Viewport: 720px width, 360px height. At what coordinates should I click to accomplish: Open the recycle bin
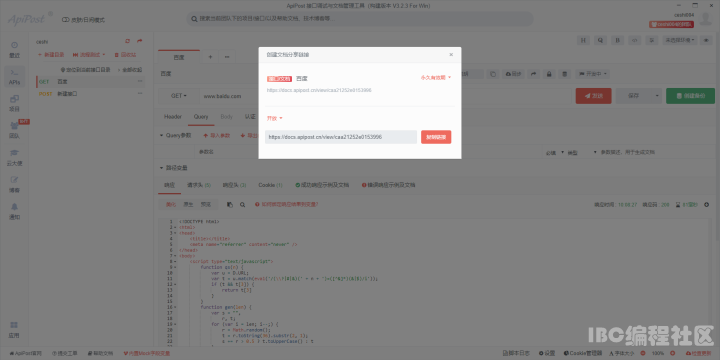point(125,55)
